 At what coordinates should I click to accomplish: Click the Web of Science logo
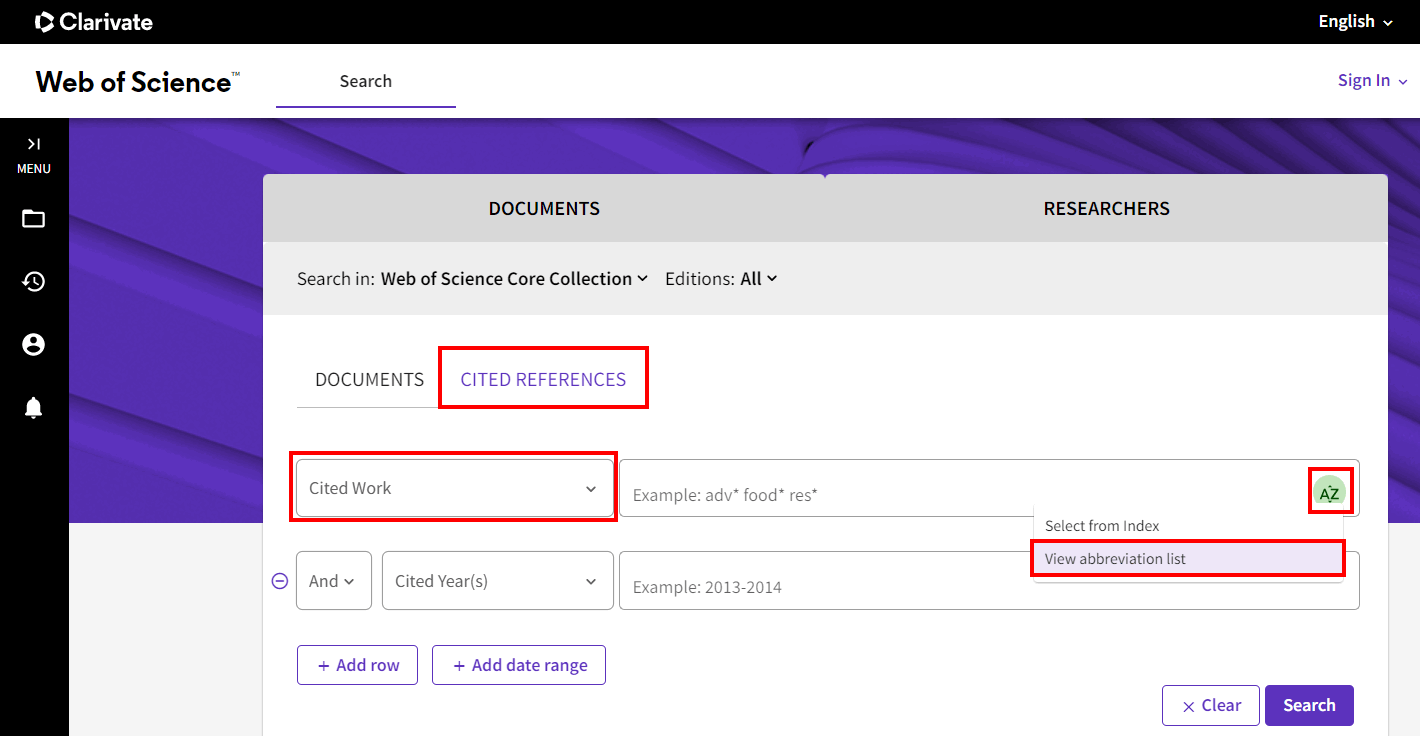138,81
